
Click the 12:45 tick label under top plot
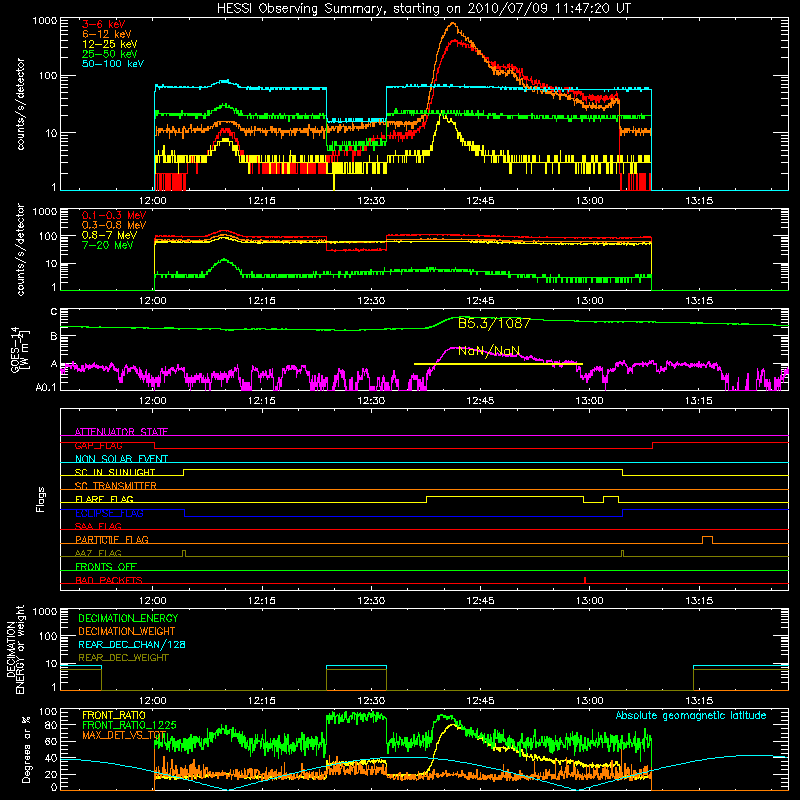[480, 201]
